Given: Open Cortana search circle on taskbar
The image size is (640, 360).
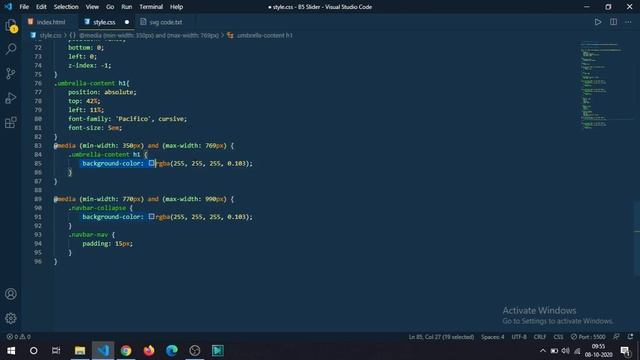Looking at the screenshot, I should [34, 351].
